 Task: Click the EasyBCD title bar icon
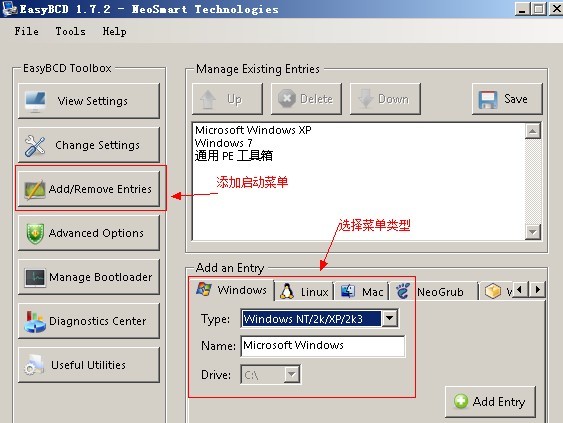click(9, 9)
